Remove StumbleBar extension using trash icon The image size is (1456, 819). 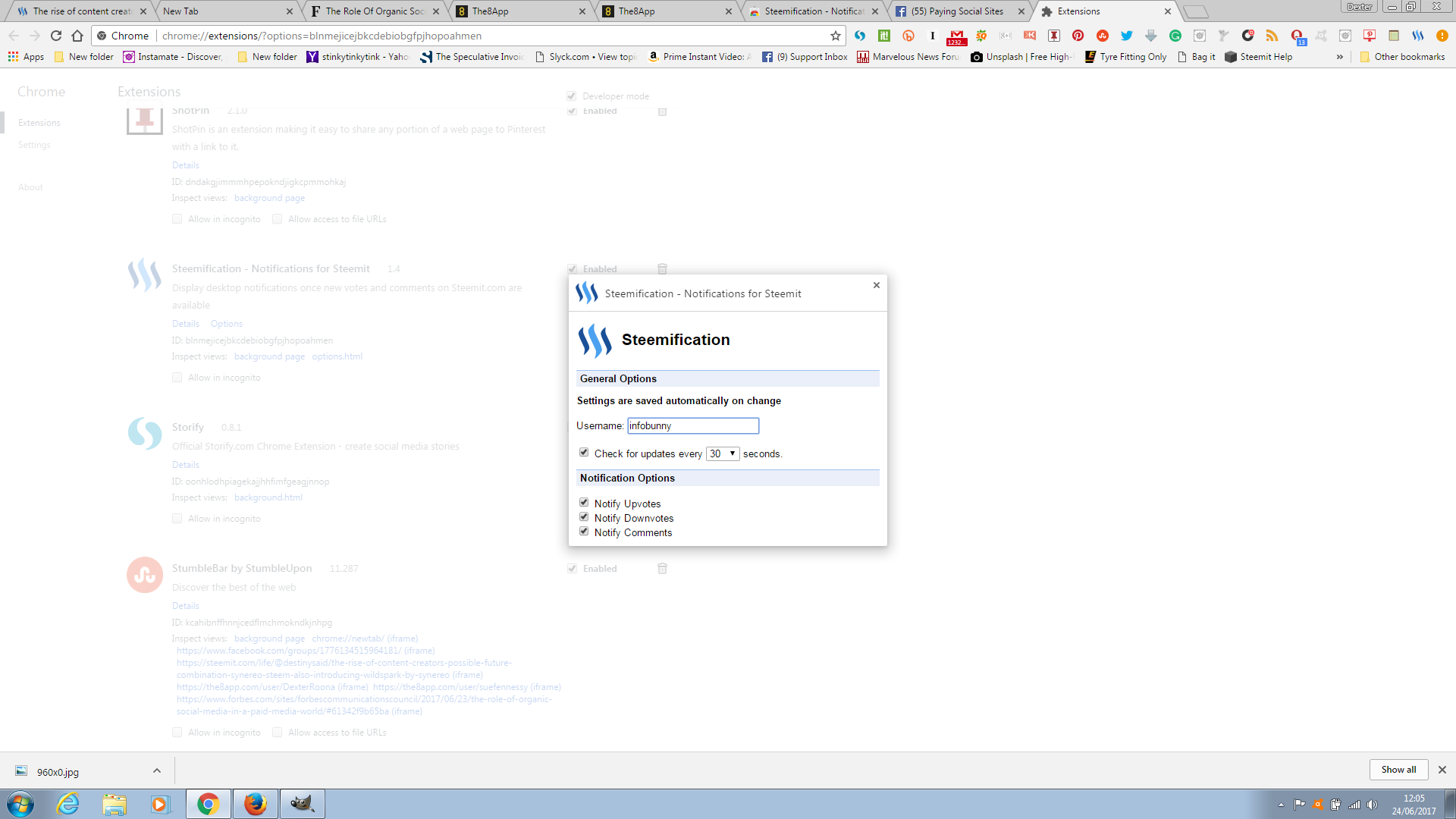point(662,568)
